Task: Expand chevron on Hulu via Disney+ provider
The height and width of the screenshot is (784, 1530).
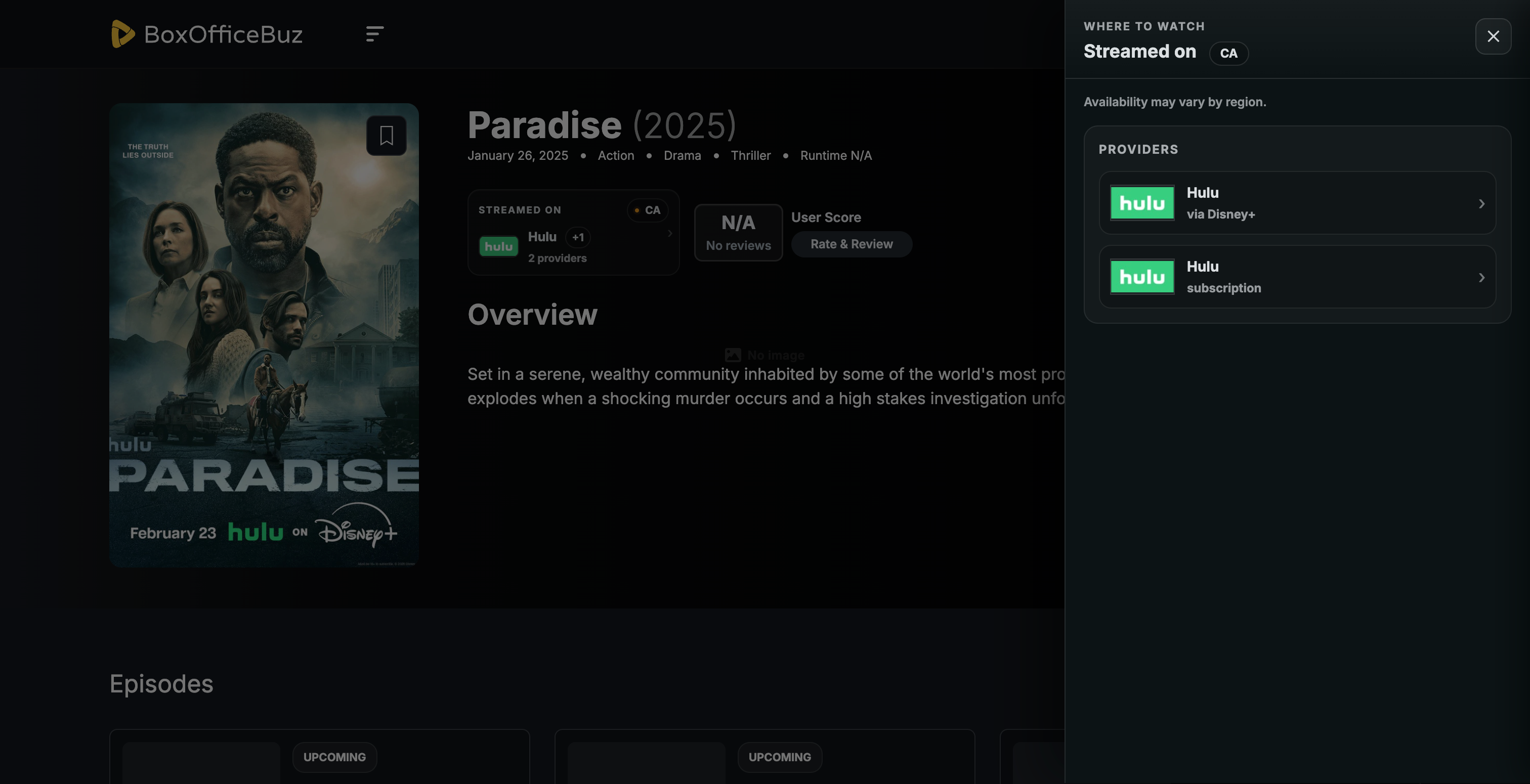Action: (x=1481, y=204)
